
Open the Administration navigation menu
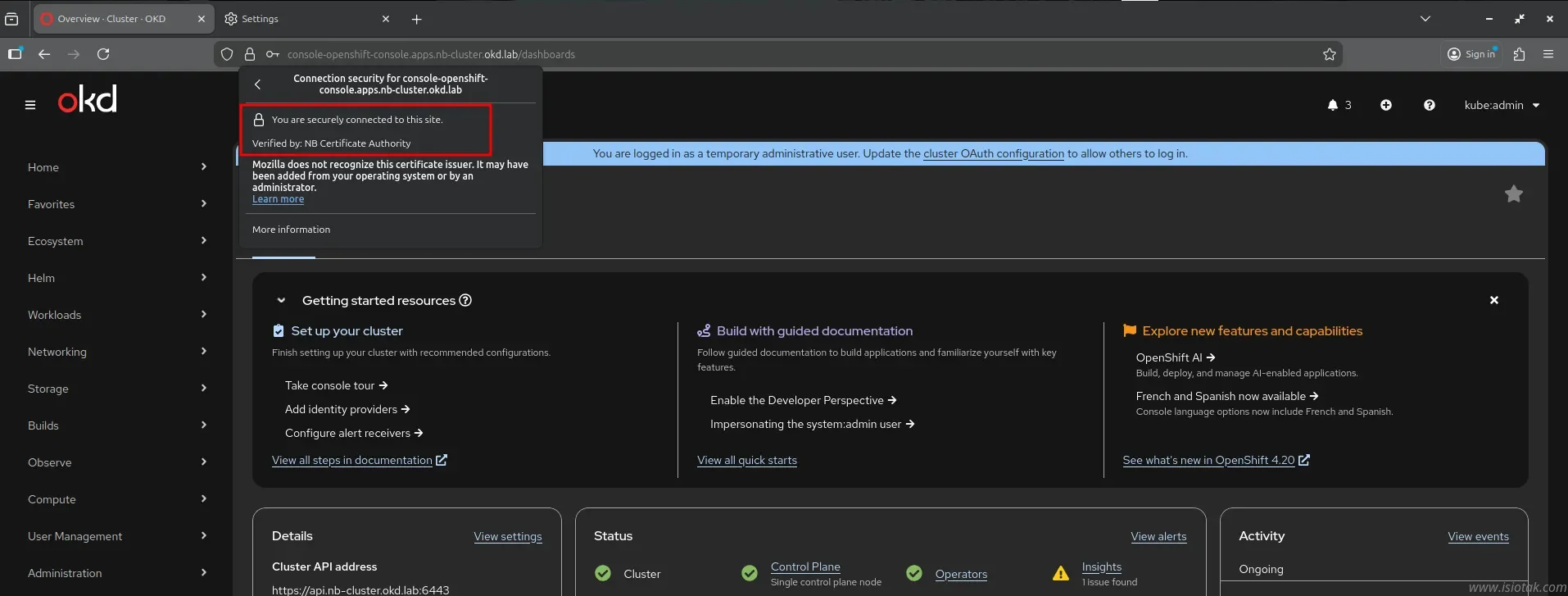tap(117, 573)
